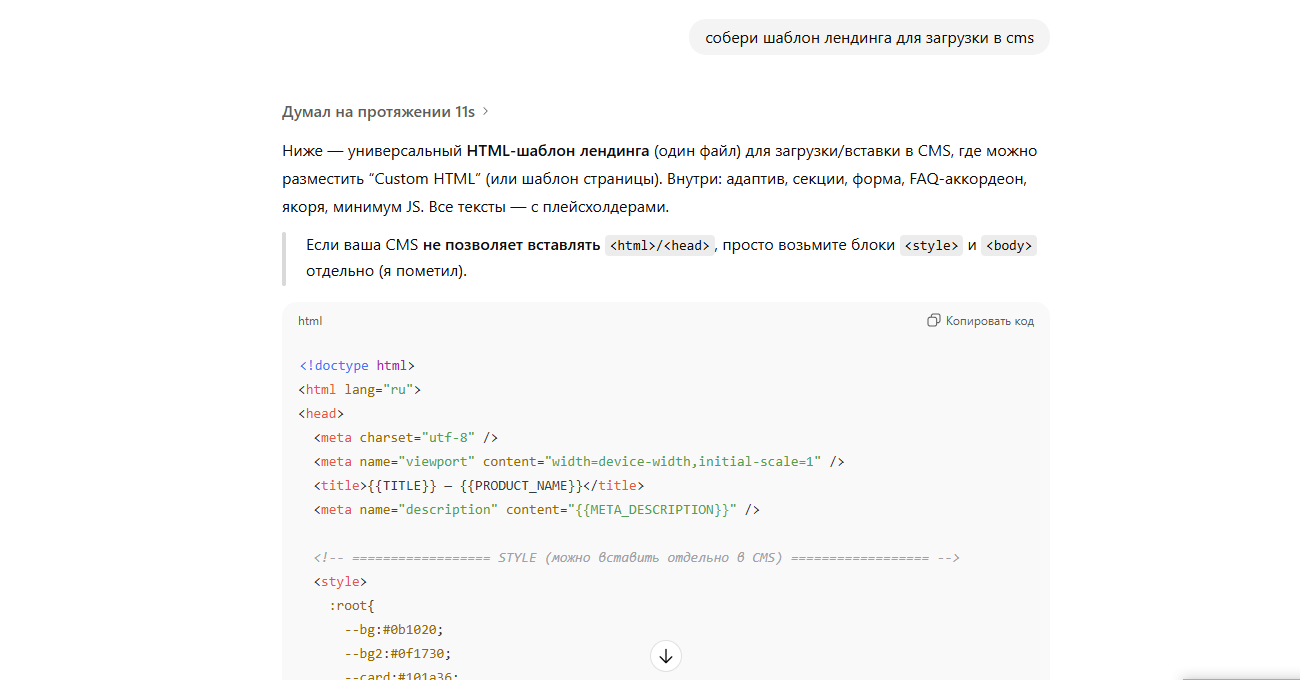Click the STYLE comment line in the code
1300x680 pixels.
pos(636,558)
